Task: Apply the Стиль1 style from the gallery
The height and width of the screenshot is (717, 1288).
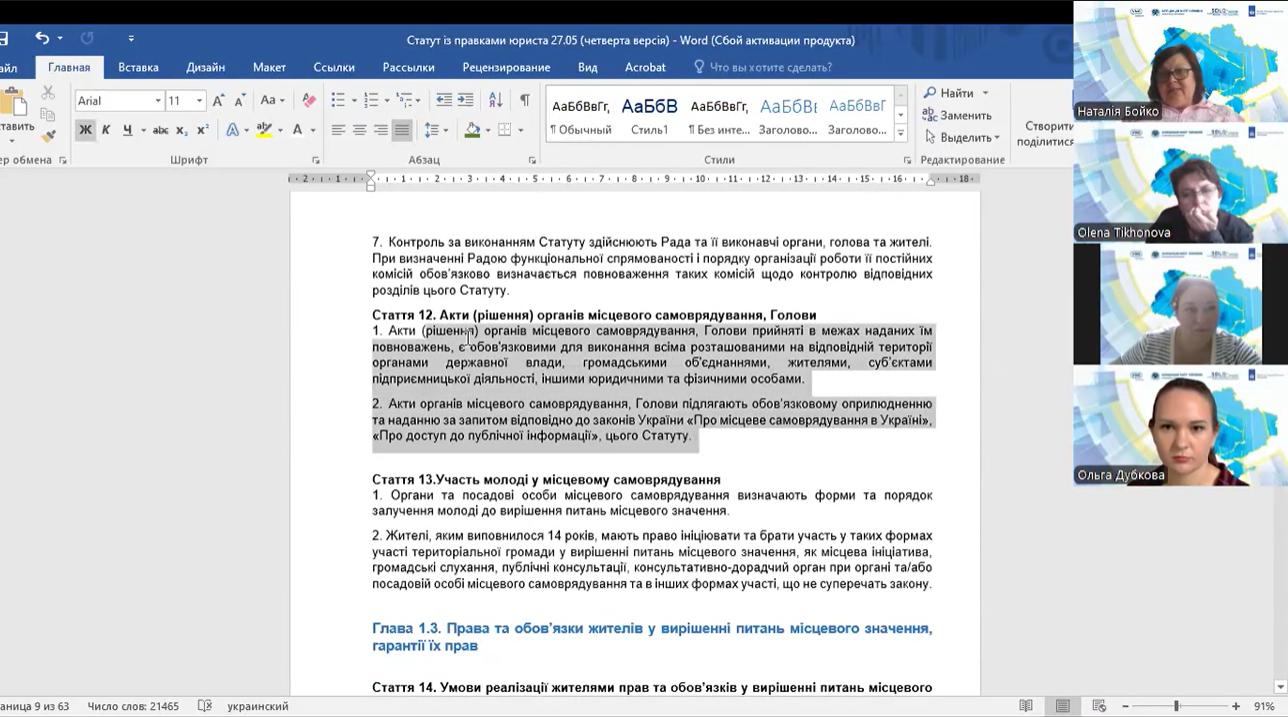Action: pyautogui.click(x=649, y=115)
